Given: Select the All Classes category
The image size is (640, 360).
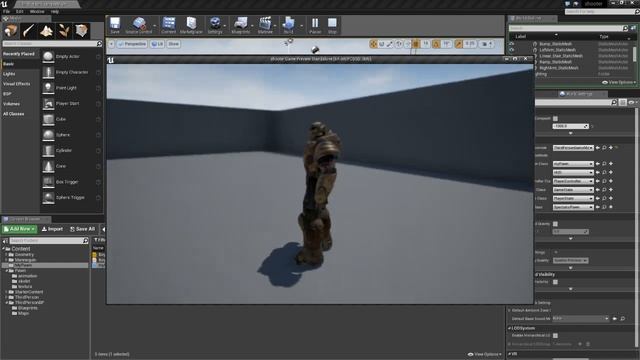Looking at the screenshot, I should tap(13, 114).
